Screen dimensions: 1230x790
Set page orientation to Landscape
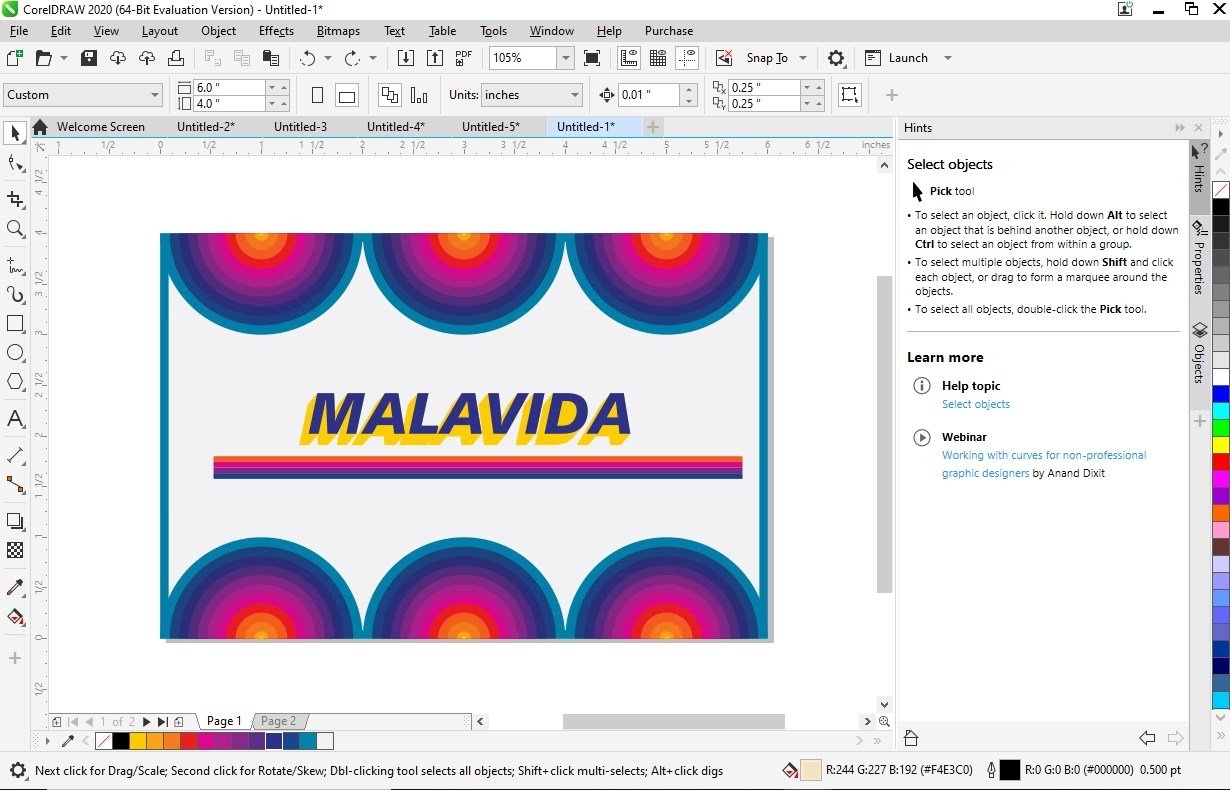pyautogui.click(x=347, y=95)
